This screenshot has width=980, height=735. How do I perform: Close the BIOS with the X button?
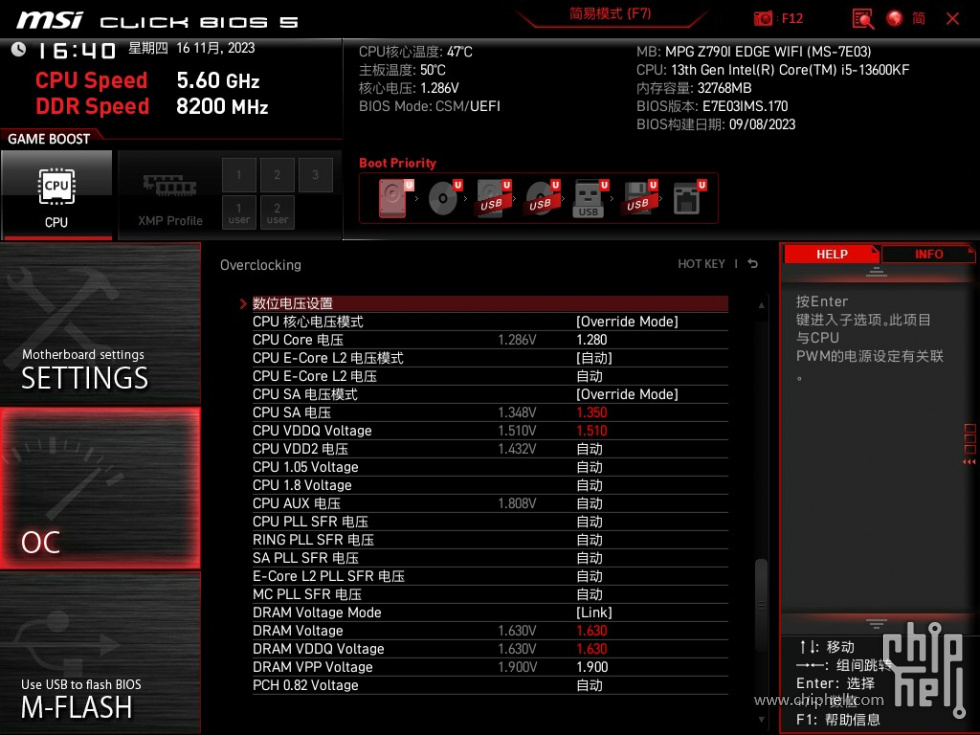tap(952, 19)
